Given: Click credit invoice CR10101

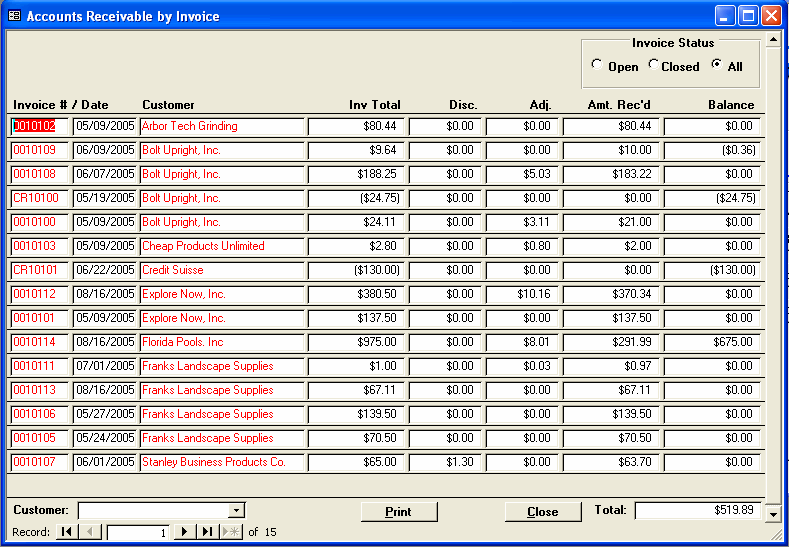Looking at the screenshot, I should [x=36, y=270].
